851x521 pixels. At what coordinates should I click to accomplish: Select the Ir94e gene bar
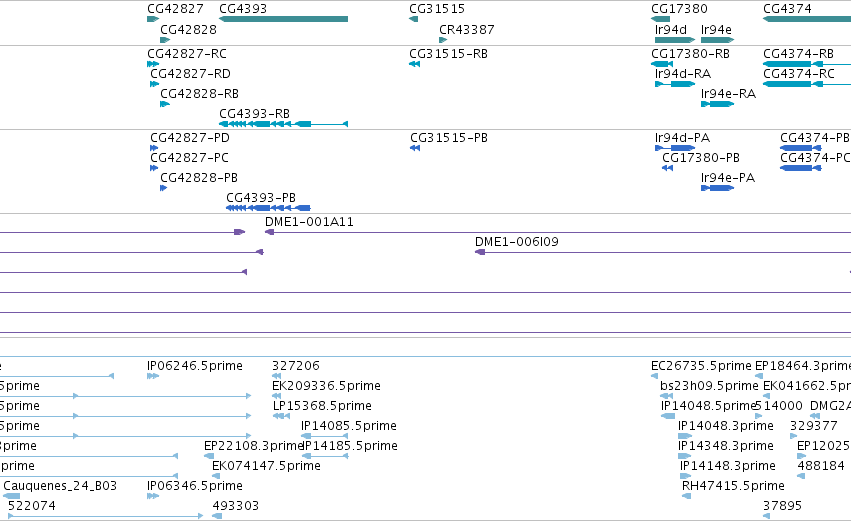pos(717,40)
